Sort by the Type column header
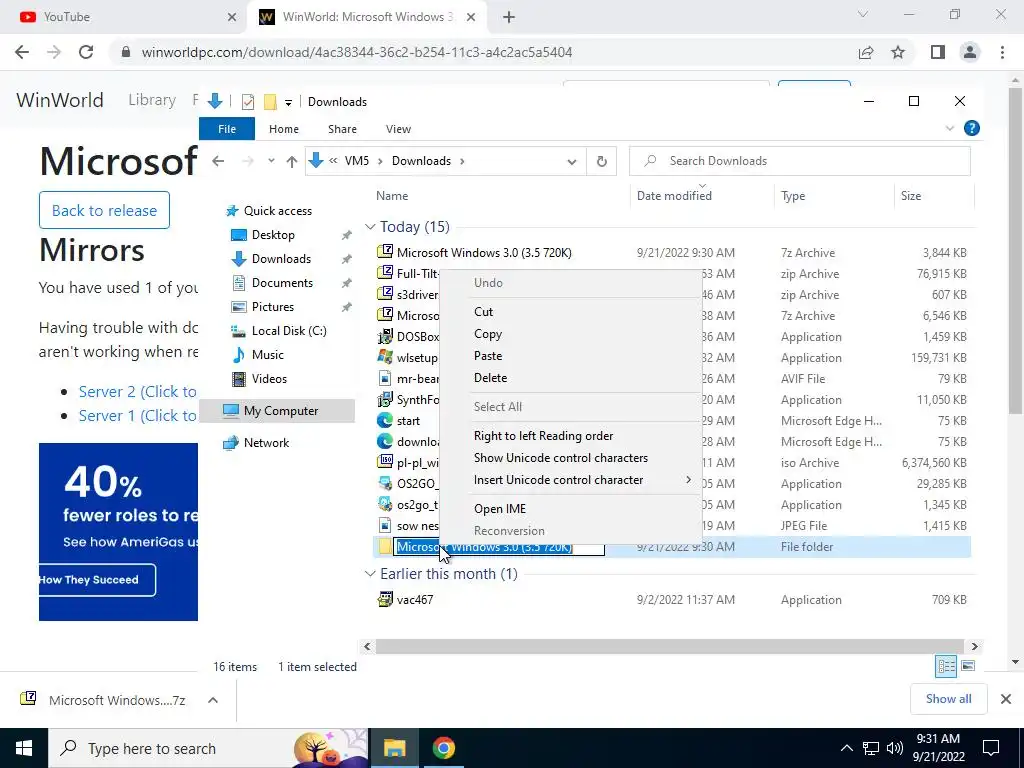This screenshot has height=768, width=1024. point(833,196)
